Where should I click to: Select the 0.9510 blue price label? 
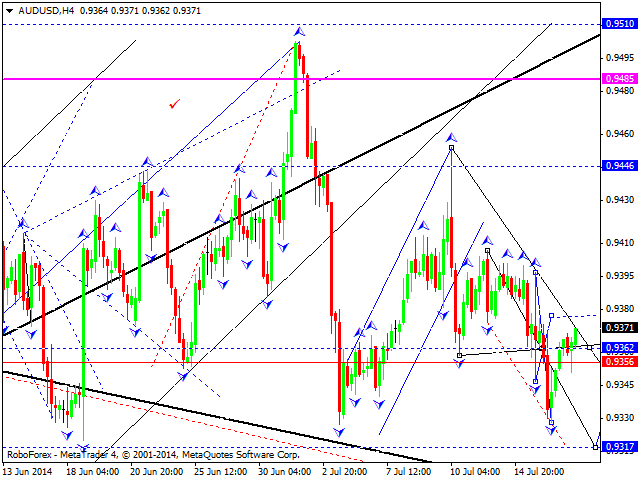pos(620,24)
